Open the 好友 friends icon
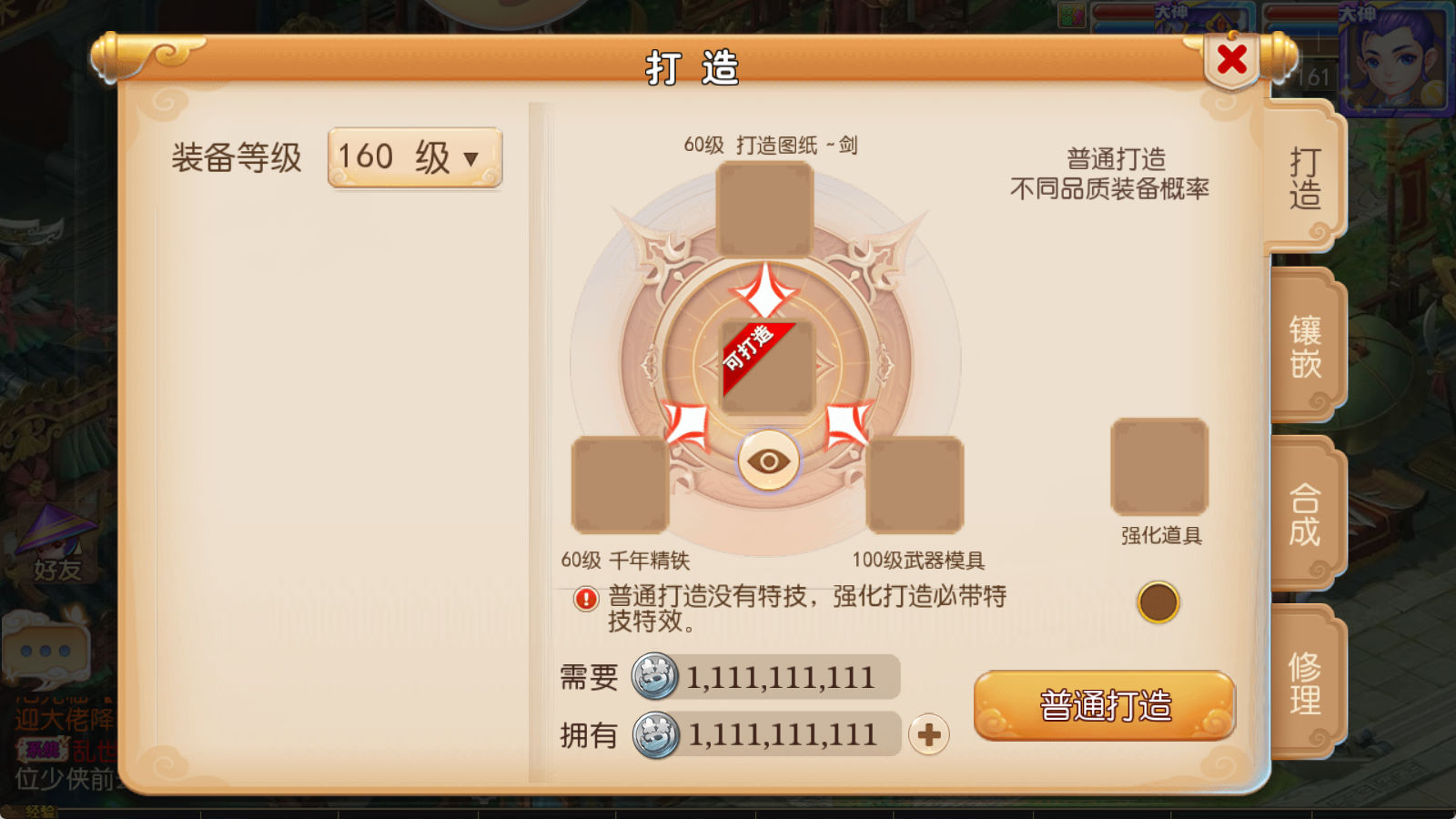 point(57,544)
